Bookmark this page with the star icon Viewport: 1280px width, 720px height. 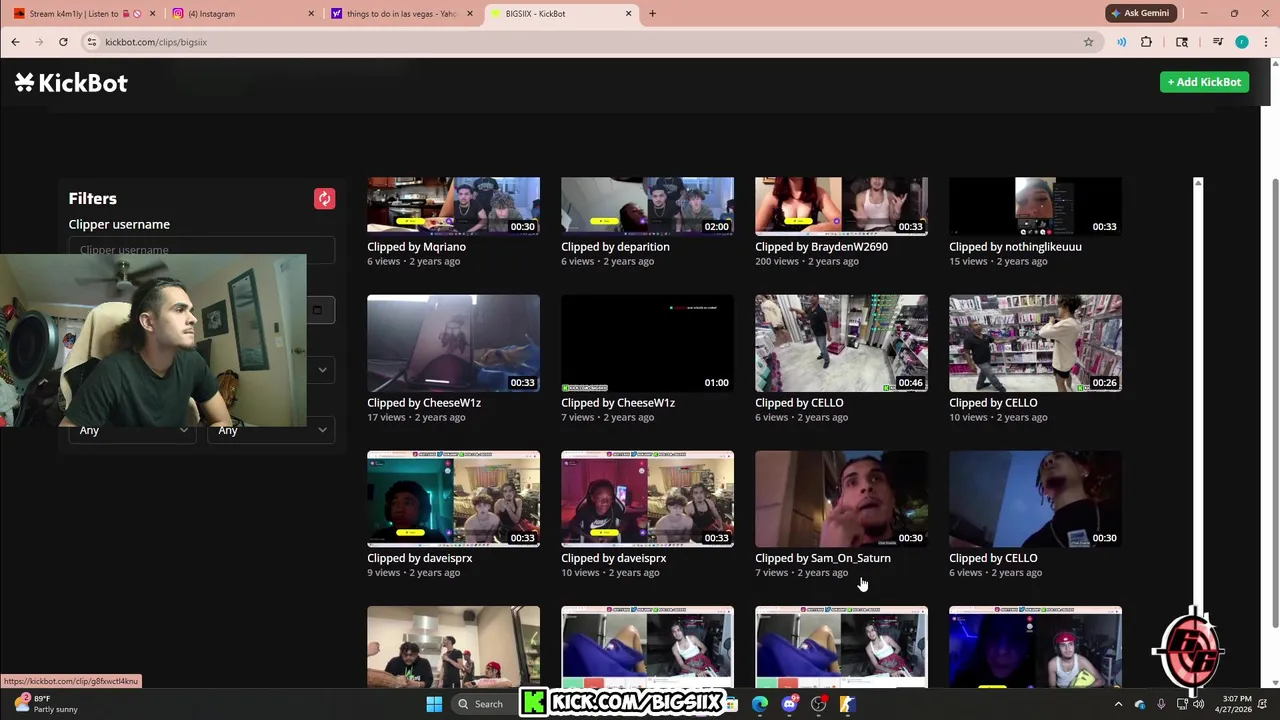1088,42
